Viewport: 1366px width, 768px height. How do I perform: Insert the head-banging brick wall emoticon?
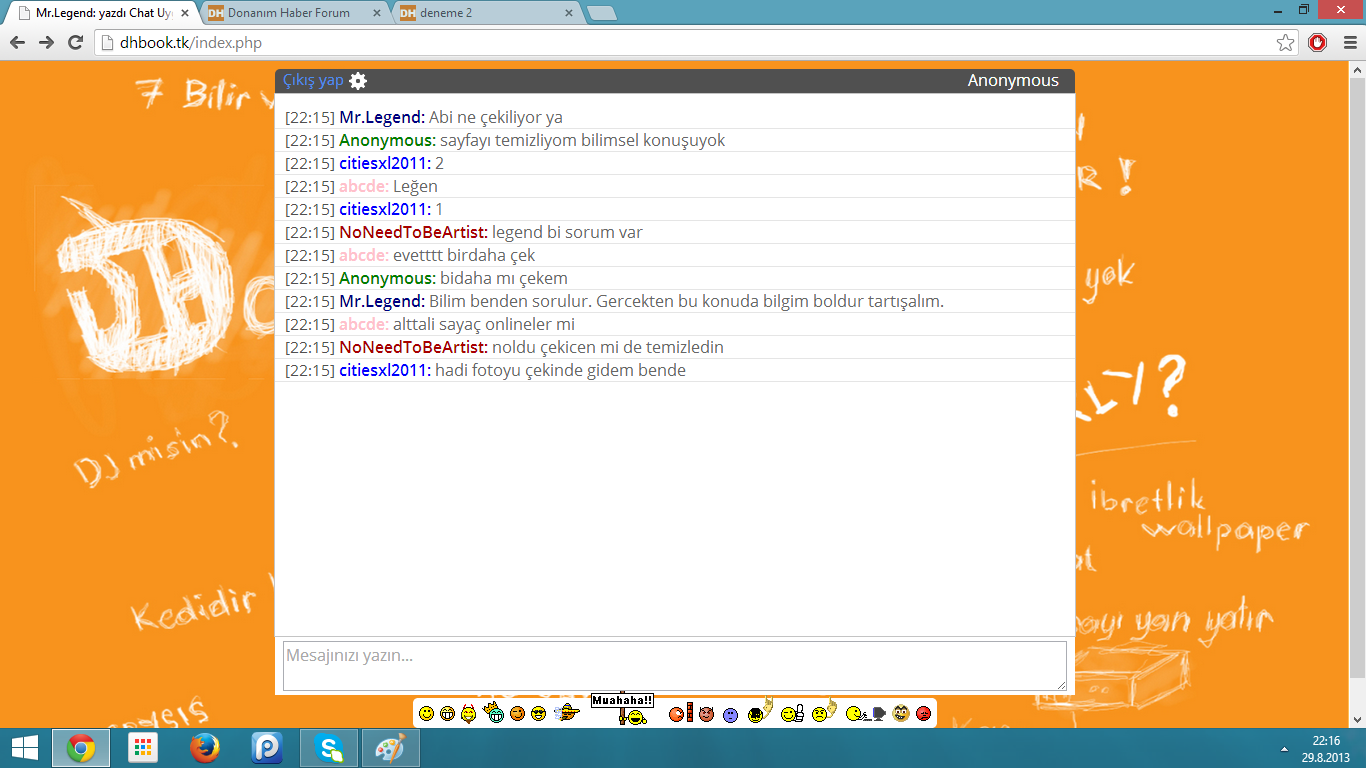coord(680,712)
